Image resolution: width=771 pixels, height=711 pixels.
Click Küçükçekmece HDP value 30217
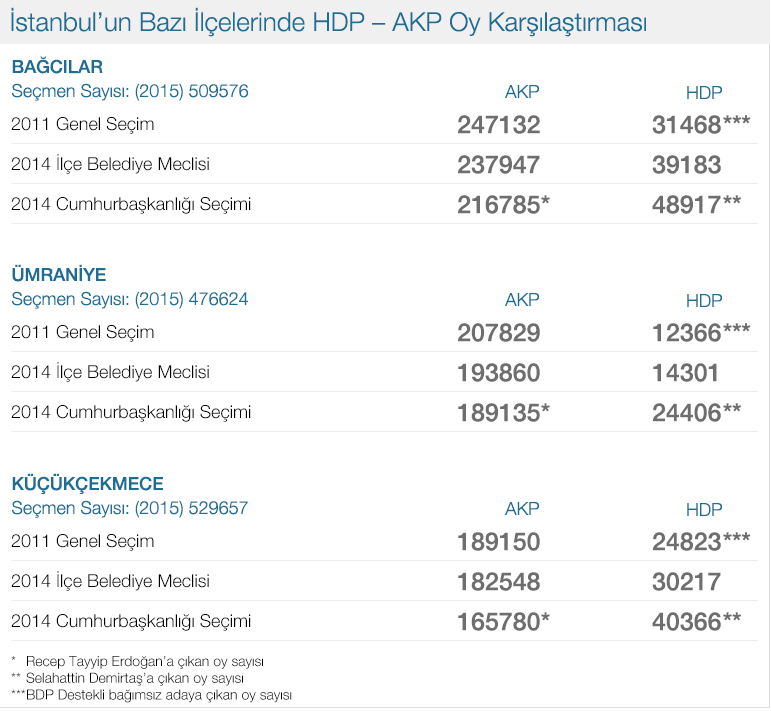[x=686, y=582]
